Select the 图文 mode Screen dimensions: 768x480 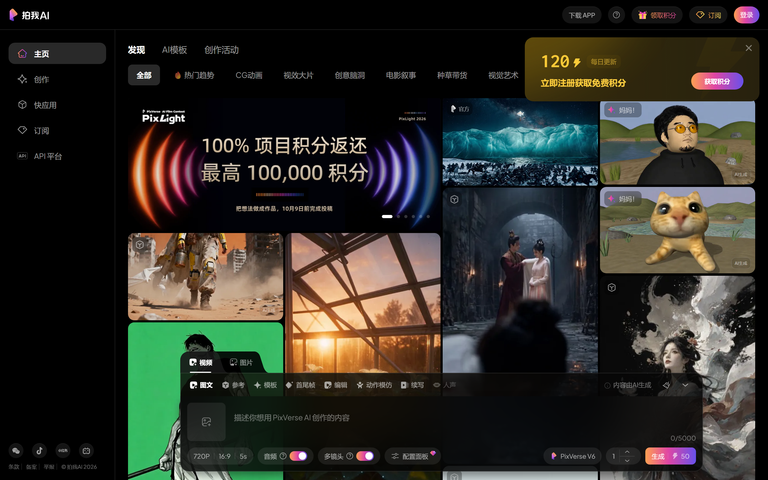click(x=201, y=385)
